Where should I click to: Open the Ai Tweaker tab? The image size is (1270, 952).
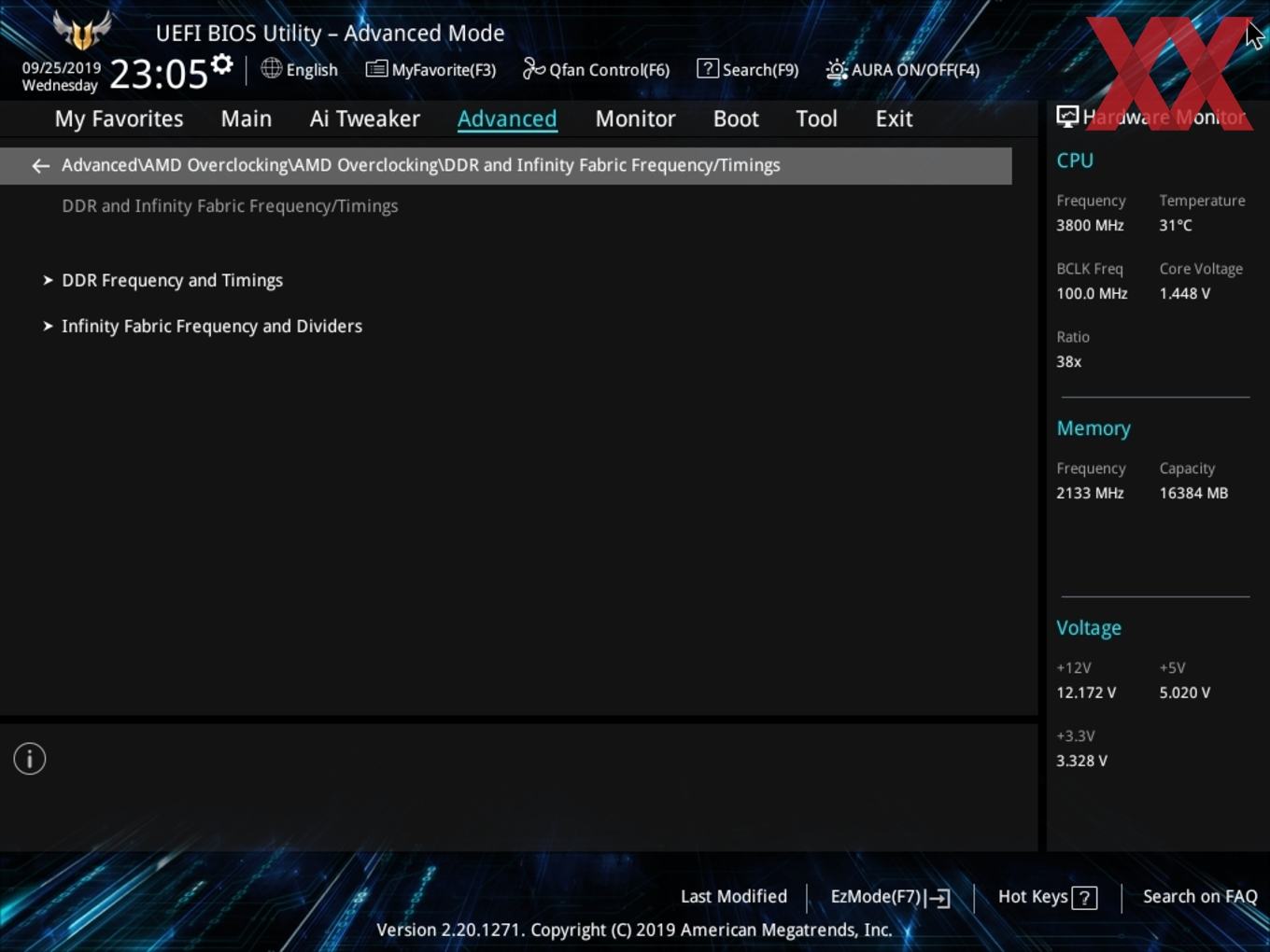(x=365, y=119)
